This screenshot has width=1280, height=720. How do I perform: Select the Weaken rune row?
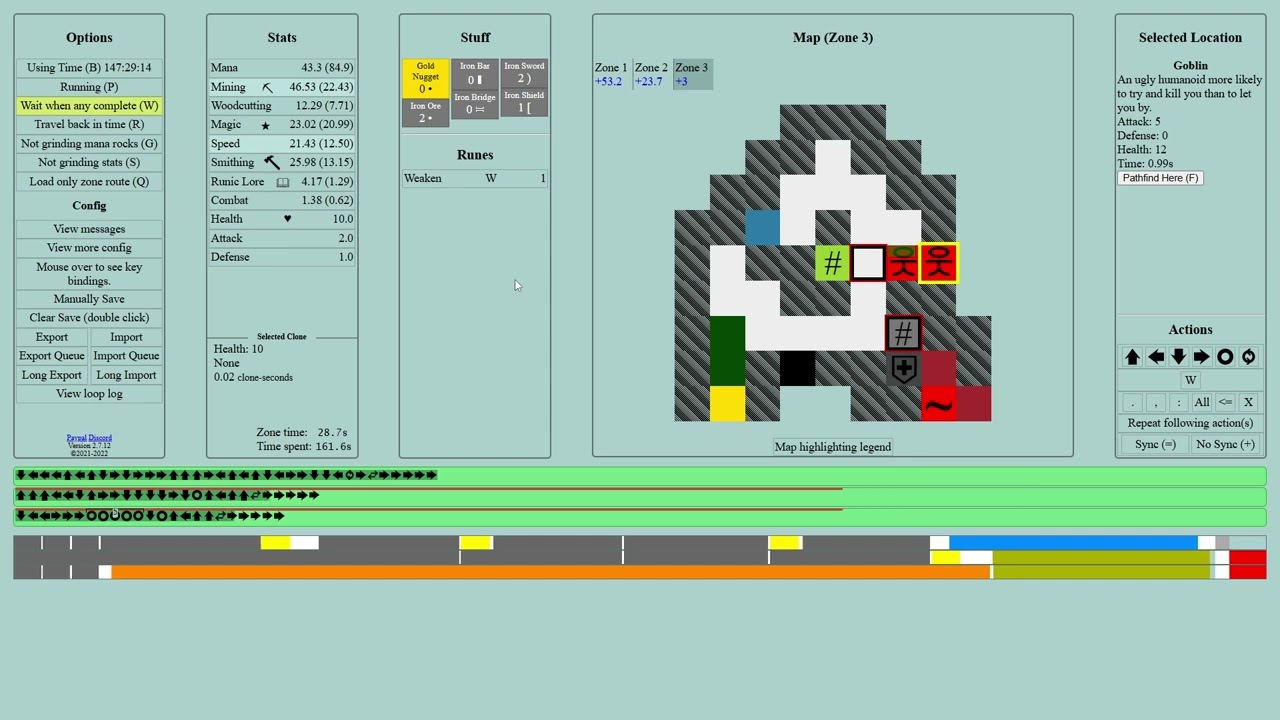[x=475, y=178]
